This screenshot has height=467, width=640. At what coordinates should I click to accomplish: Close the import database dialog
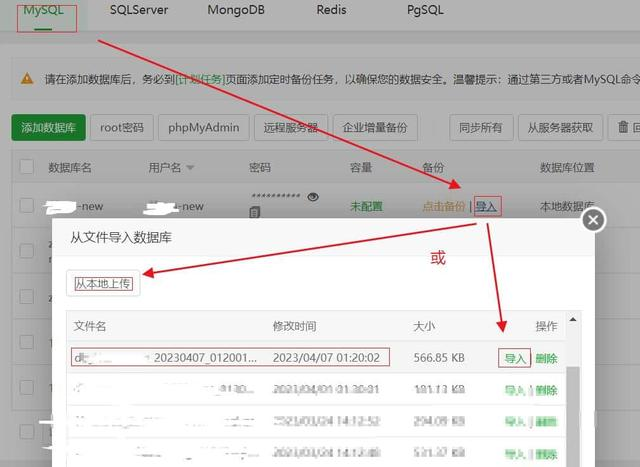click(593, 220)
